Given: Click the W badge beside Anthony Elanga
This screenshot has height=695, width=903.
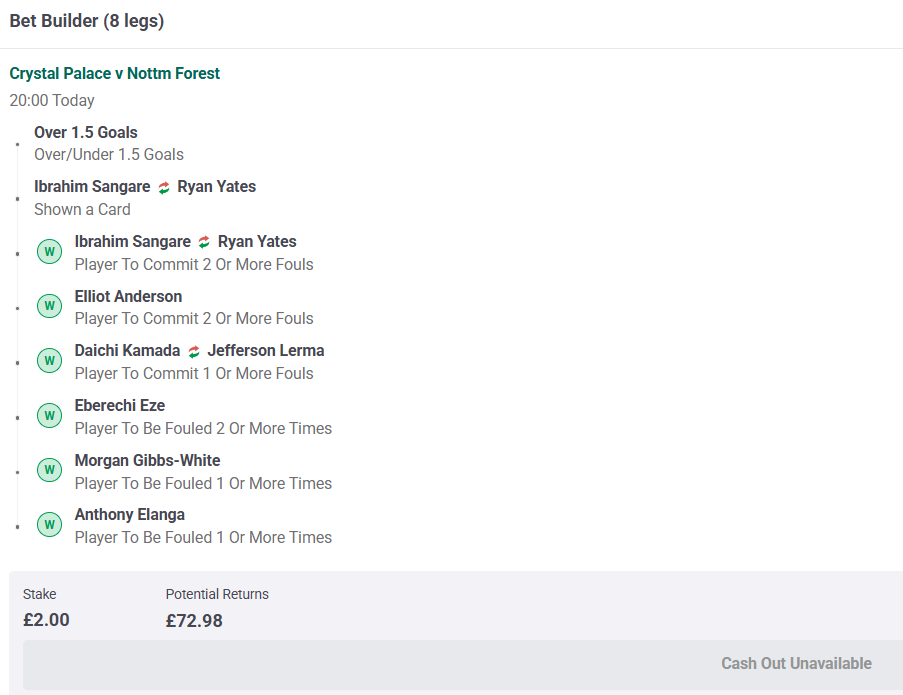Looking at the screenshot, I should (x=50, y=525).
